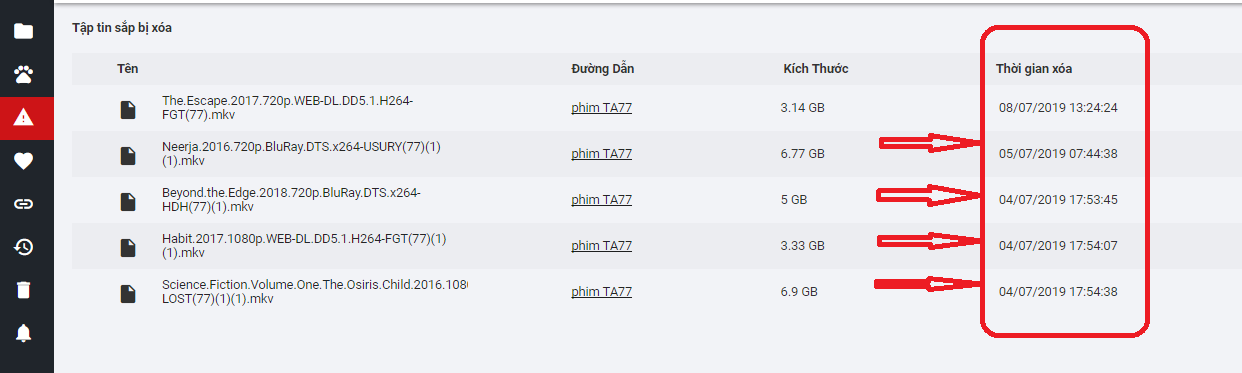Select the Beyond.the.Edge.2018 file name
This screenshot has height=373, width=1242.
click(x=291, y=200)
